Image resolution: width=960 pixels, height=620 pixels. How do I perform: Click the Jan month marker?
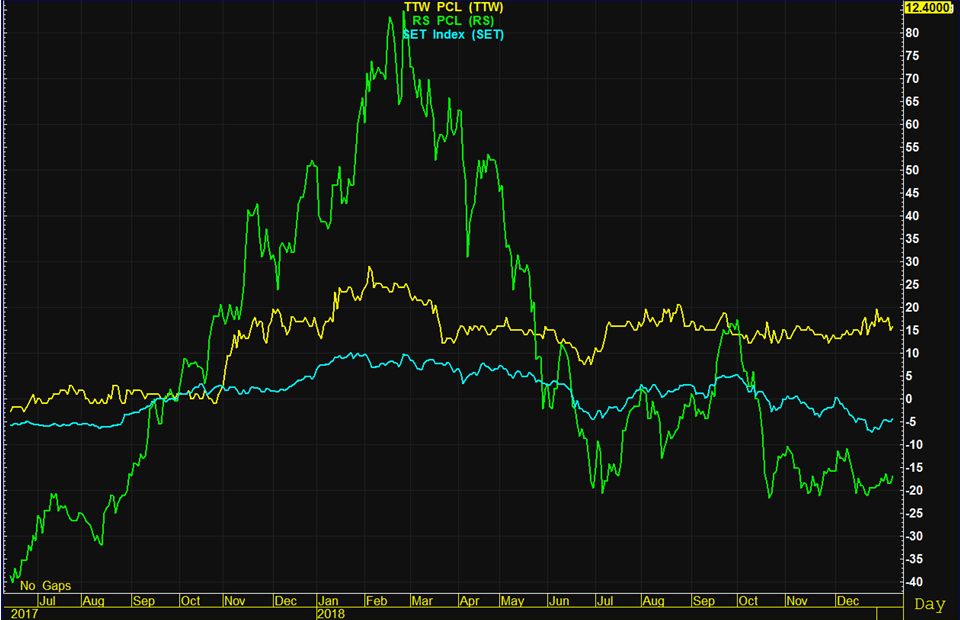329,601
